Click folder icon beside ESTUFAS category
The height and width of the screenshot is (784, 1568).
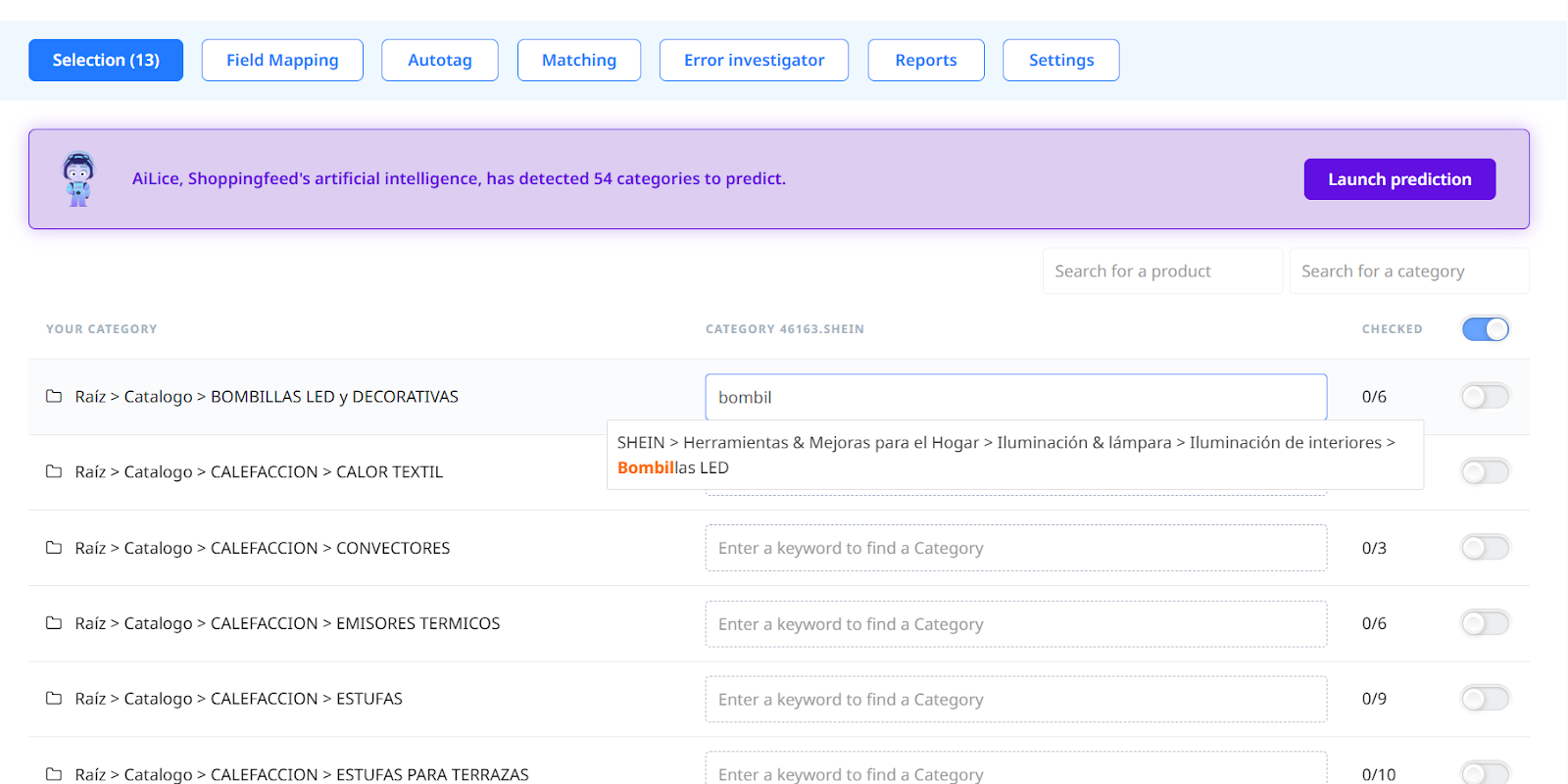tap(54, 699)
